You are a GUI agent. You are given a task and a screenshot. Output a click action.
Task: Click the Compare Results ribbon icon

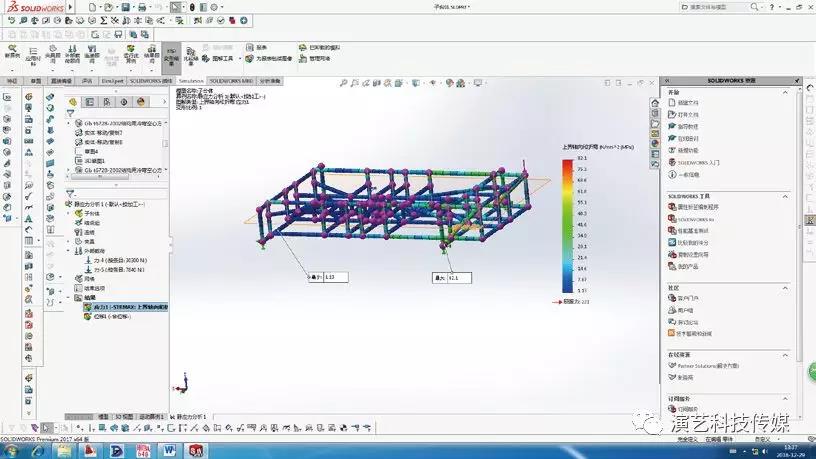191,56
